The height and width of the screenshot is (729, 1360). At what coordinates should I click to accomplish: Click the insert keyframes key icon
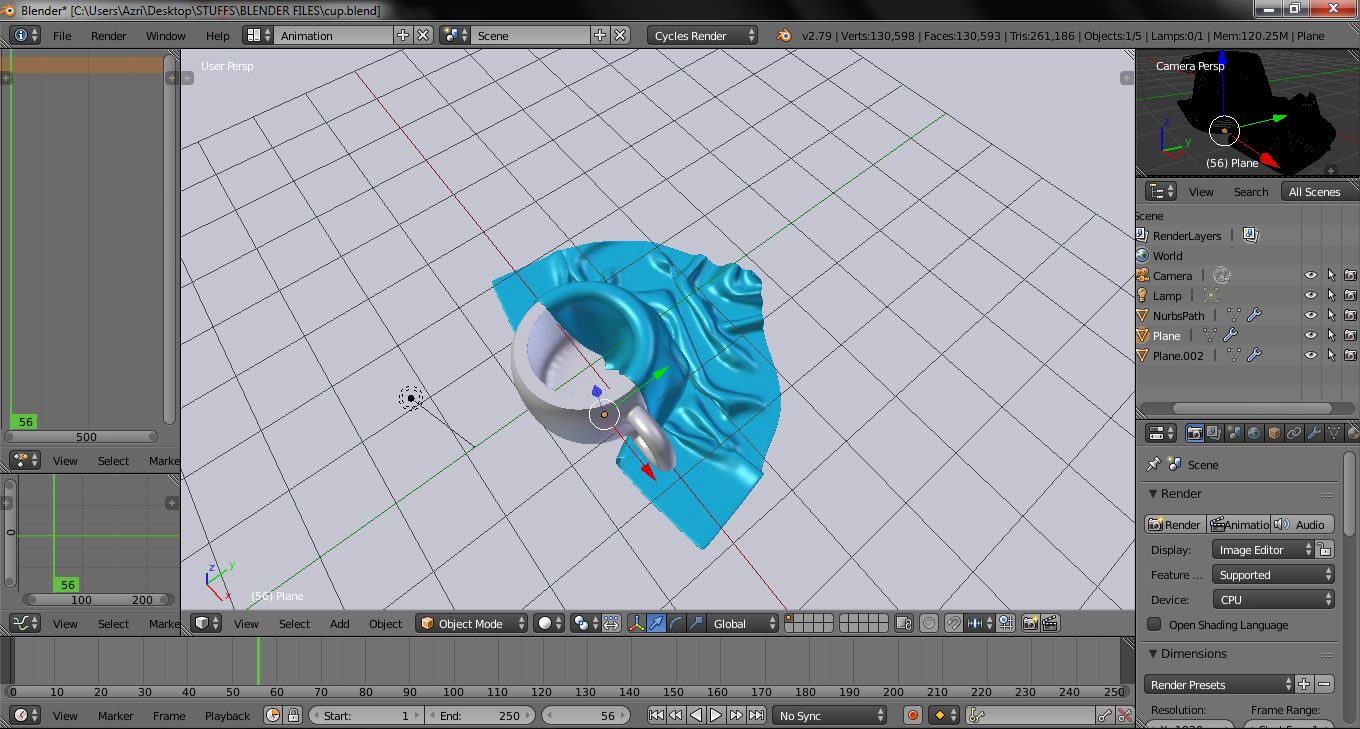[x=1105, y=715]
